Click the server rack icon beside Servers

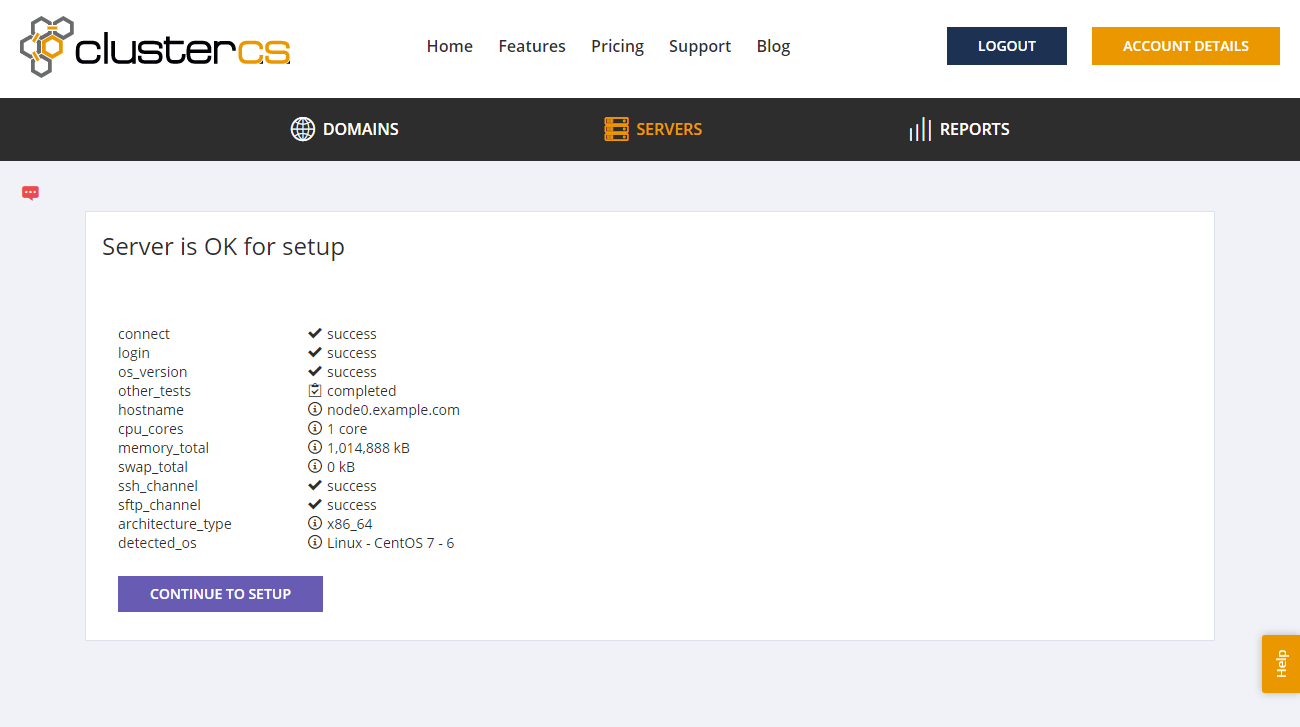click(616, 129)
